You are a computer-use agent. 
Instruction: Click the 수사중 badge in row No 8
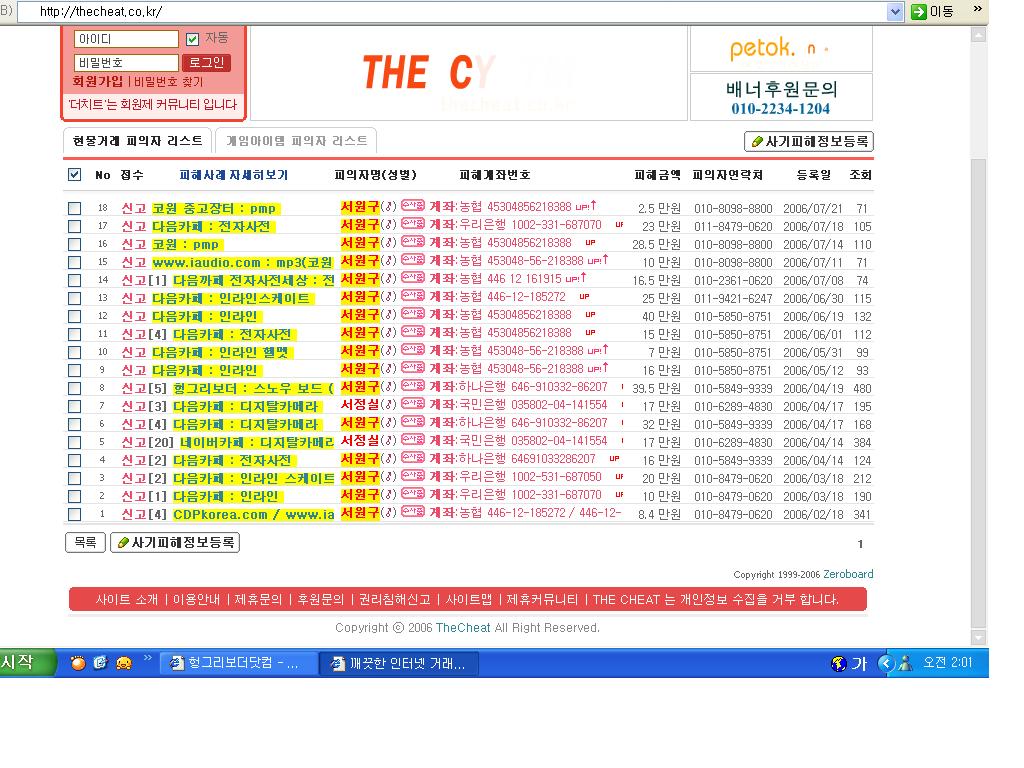pos(412,386)
